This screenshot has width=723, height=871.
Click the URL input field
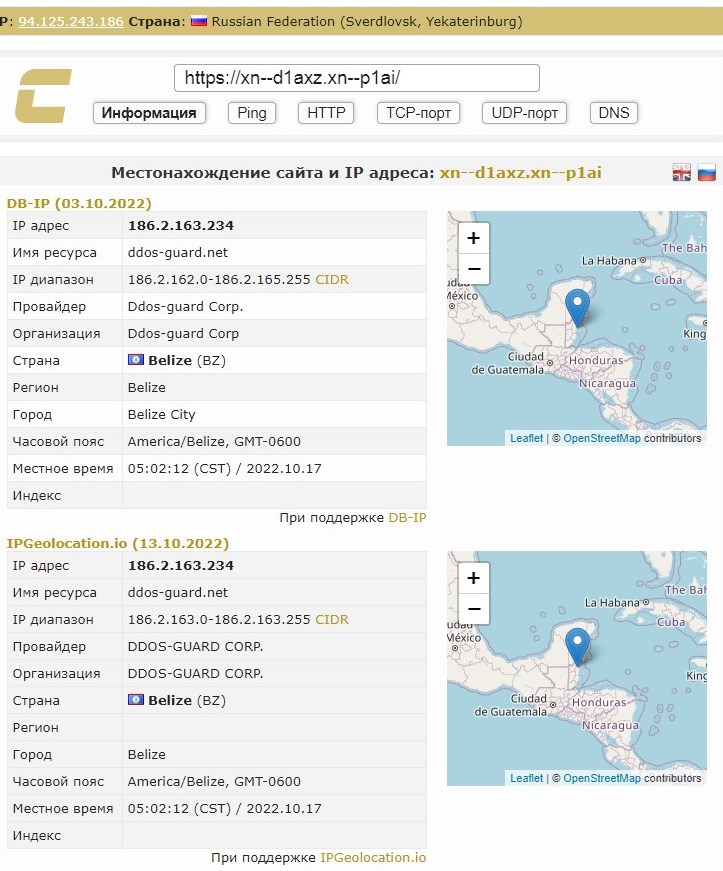pos(356,78)
